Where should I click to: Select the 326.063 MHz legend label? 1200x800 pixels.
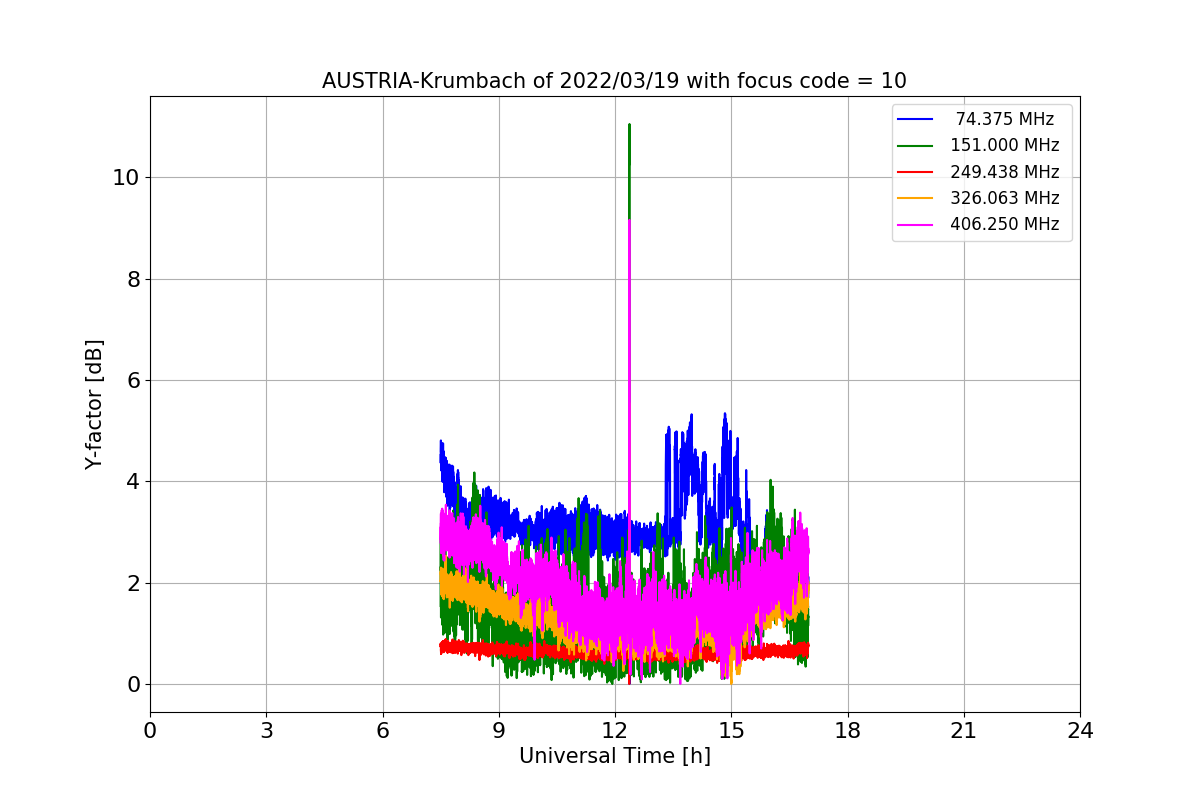tap(1005, 198)
